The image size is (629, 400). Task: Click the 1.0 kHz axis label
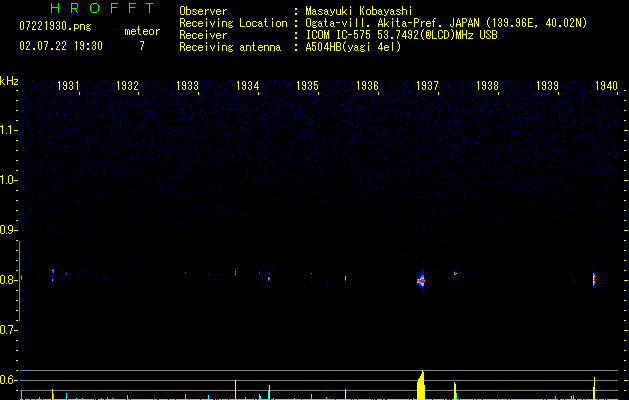point(8,180)
